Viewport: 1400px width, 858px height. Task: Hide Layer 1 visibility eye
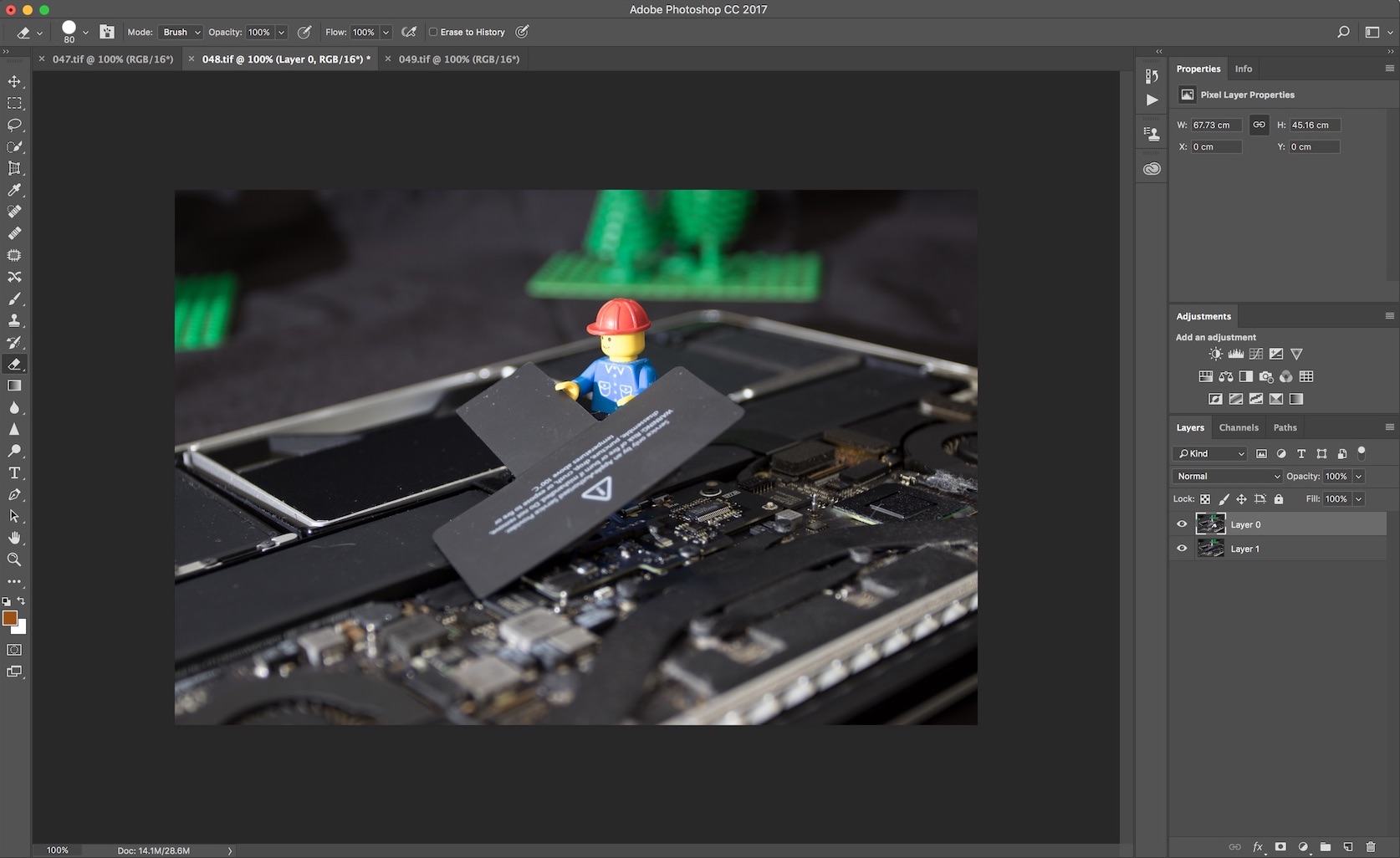click(x=1182, y=549)
